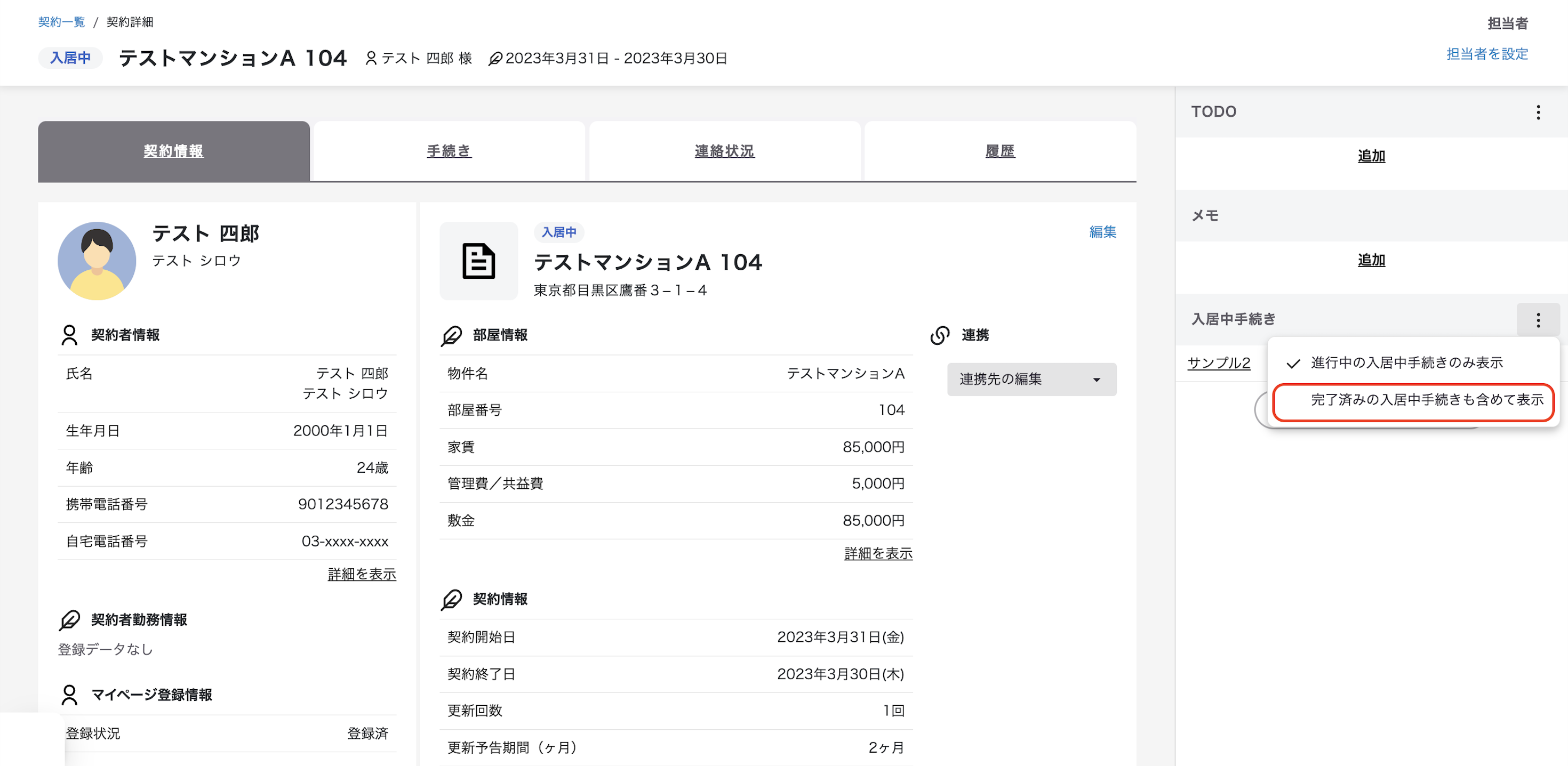1568x766 pixels.
Task: Click 詳細を表示 under 契約者情報
Action: [x=362, y=574]
